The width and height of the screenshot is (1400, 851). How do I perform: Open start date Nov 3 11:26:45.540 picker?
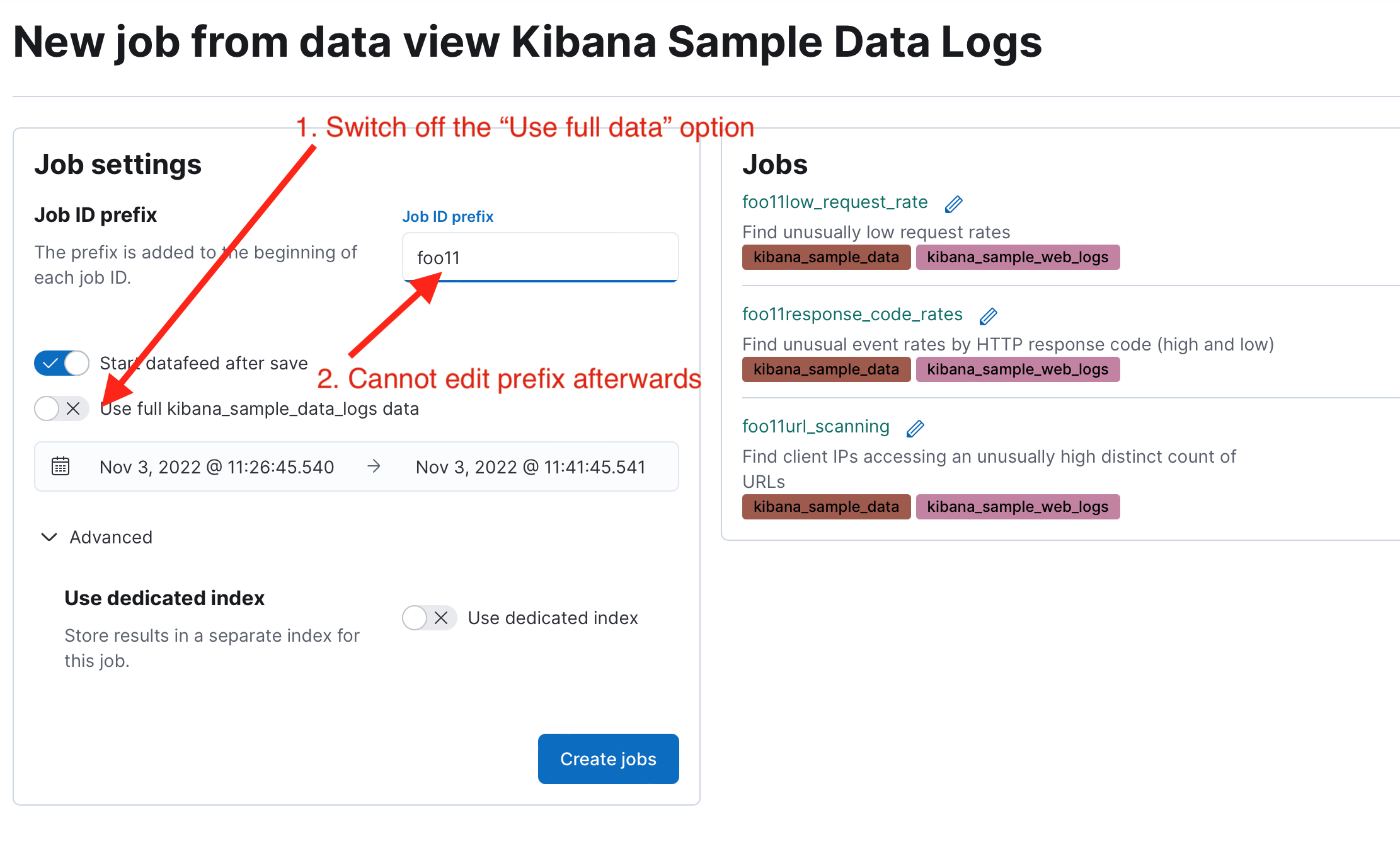tap(217, 467)
